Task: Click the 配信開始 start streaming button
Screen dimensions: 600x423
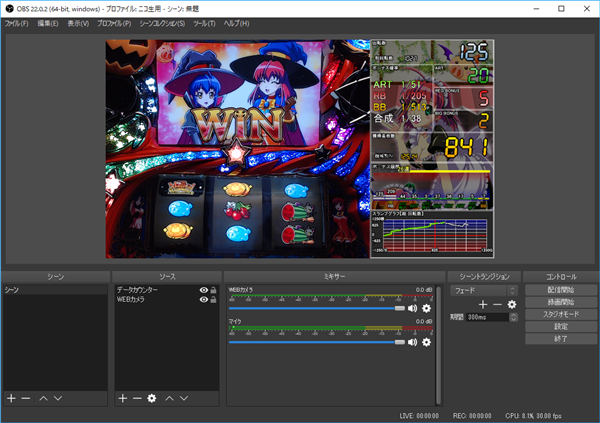Action: tap(561, 290)
